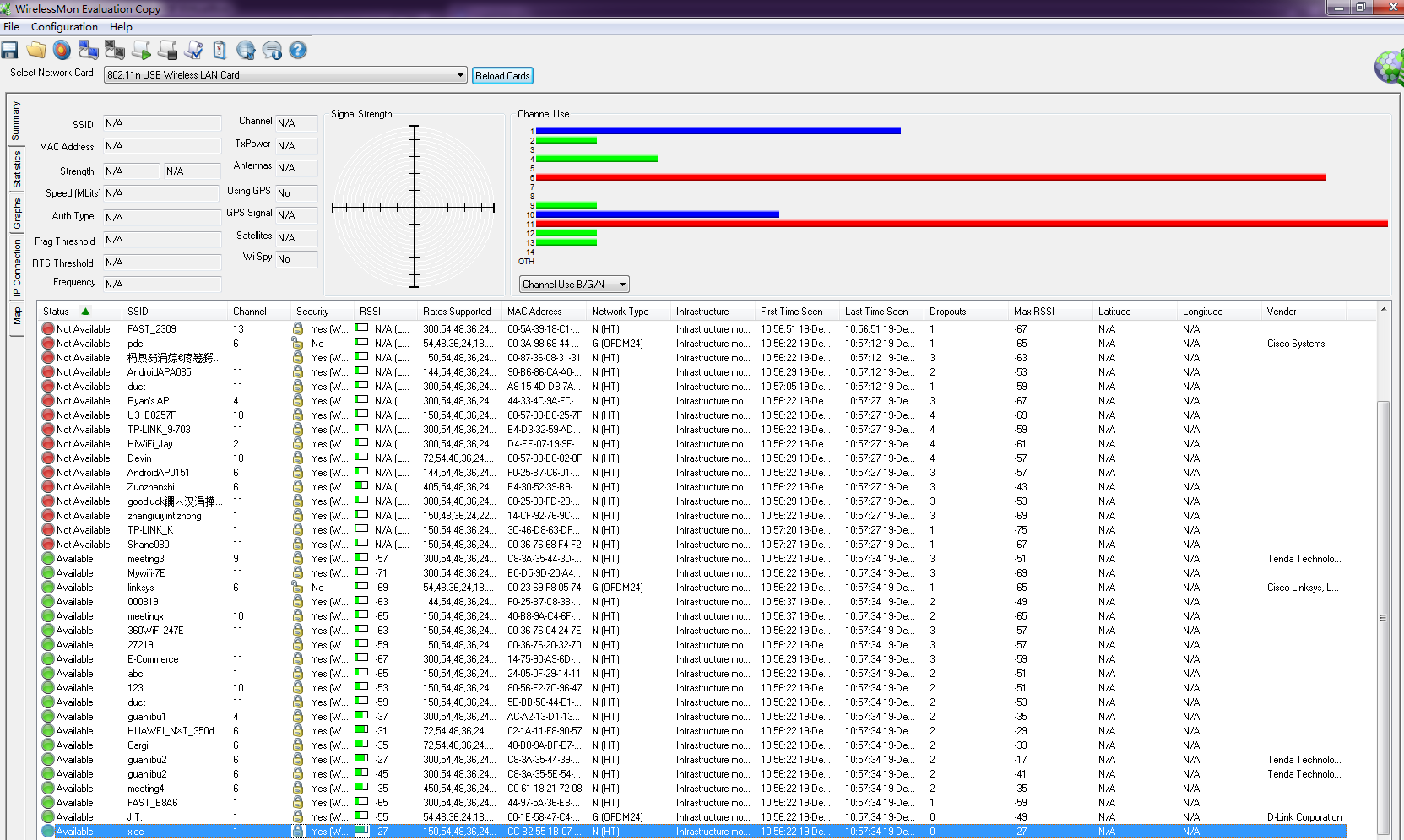The height and width of the screenshot is (840, 1404).
Task: Click the SSID N/A field in summary
Action: pos(162,123)
